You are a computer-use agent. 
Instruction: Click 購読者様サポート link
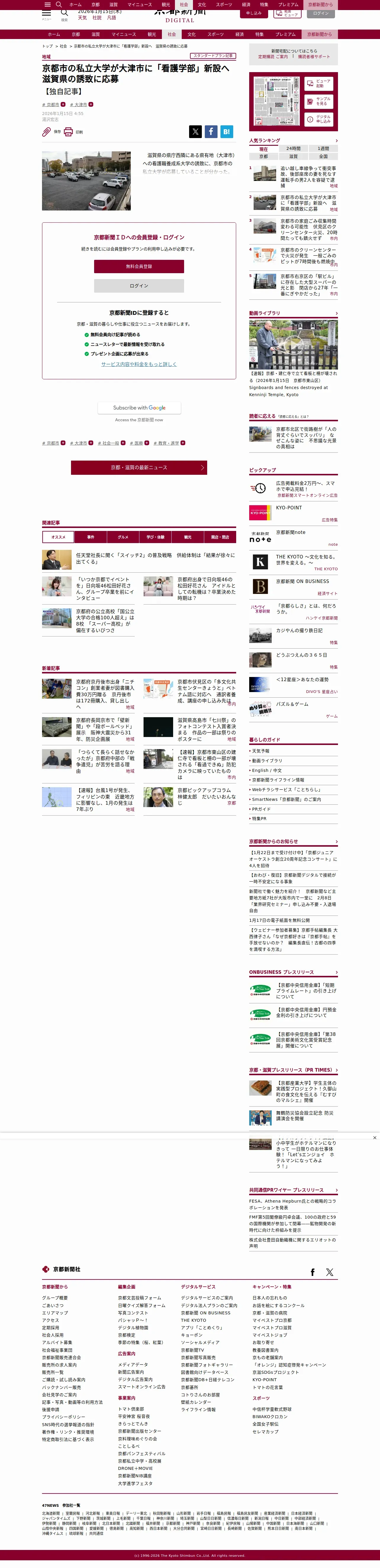[x=314, y=56]
